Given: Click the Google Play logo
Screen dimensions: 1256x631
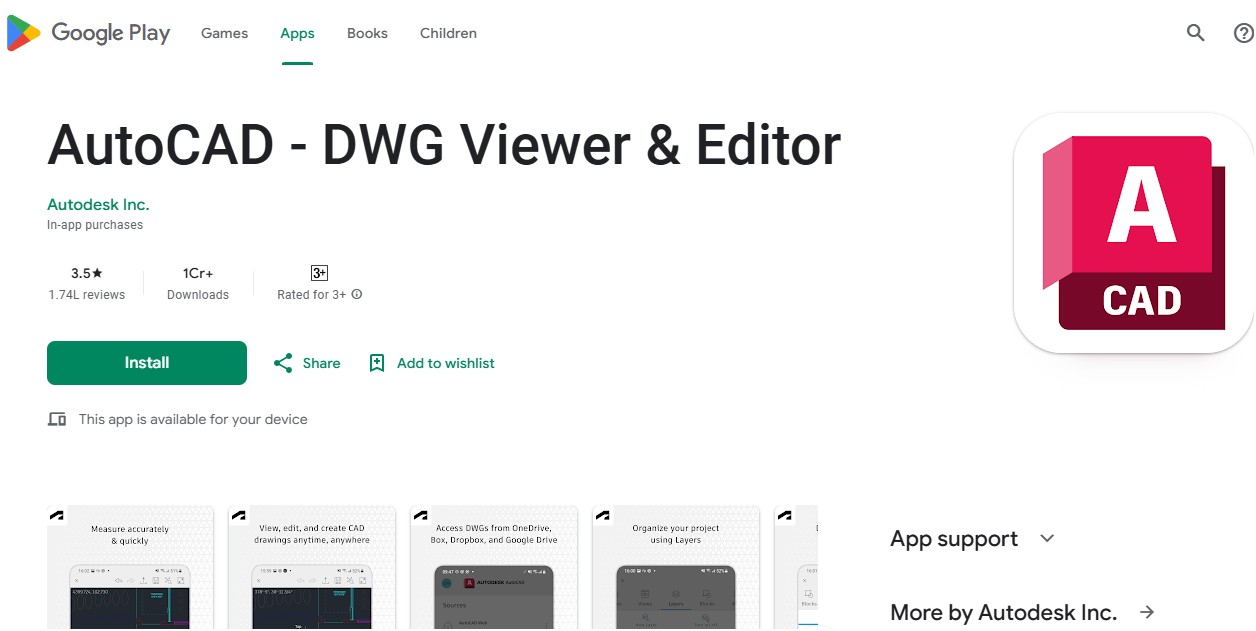Looking at the screenshot, I should (x=88, y=33).
